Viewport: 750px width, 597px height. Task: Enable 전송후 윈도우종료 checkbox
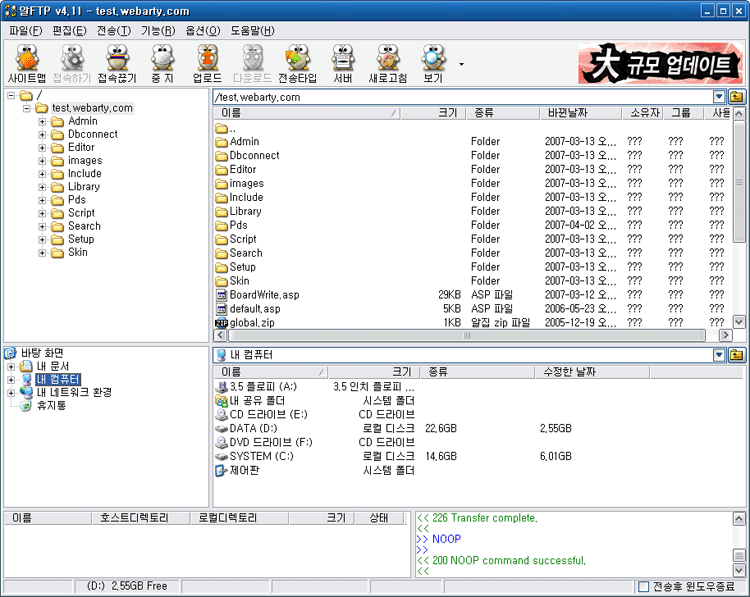pyautogui.click(x=644, y=586)
